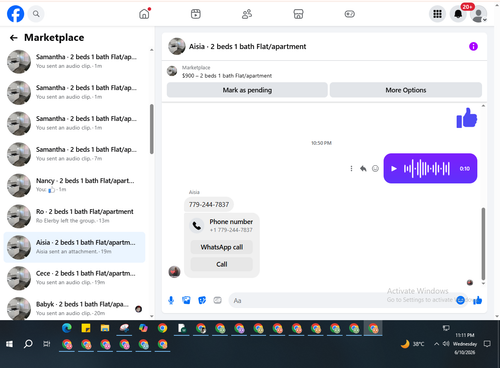Click conversation list scrollbar
500x368 pixels.
pos(152,129)
